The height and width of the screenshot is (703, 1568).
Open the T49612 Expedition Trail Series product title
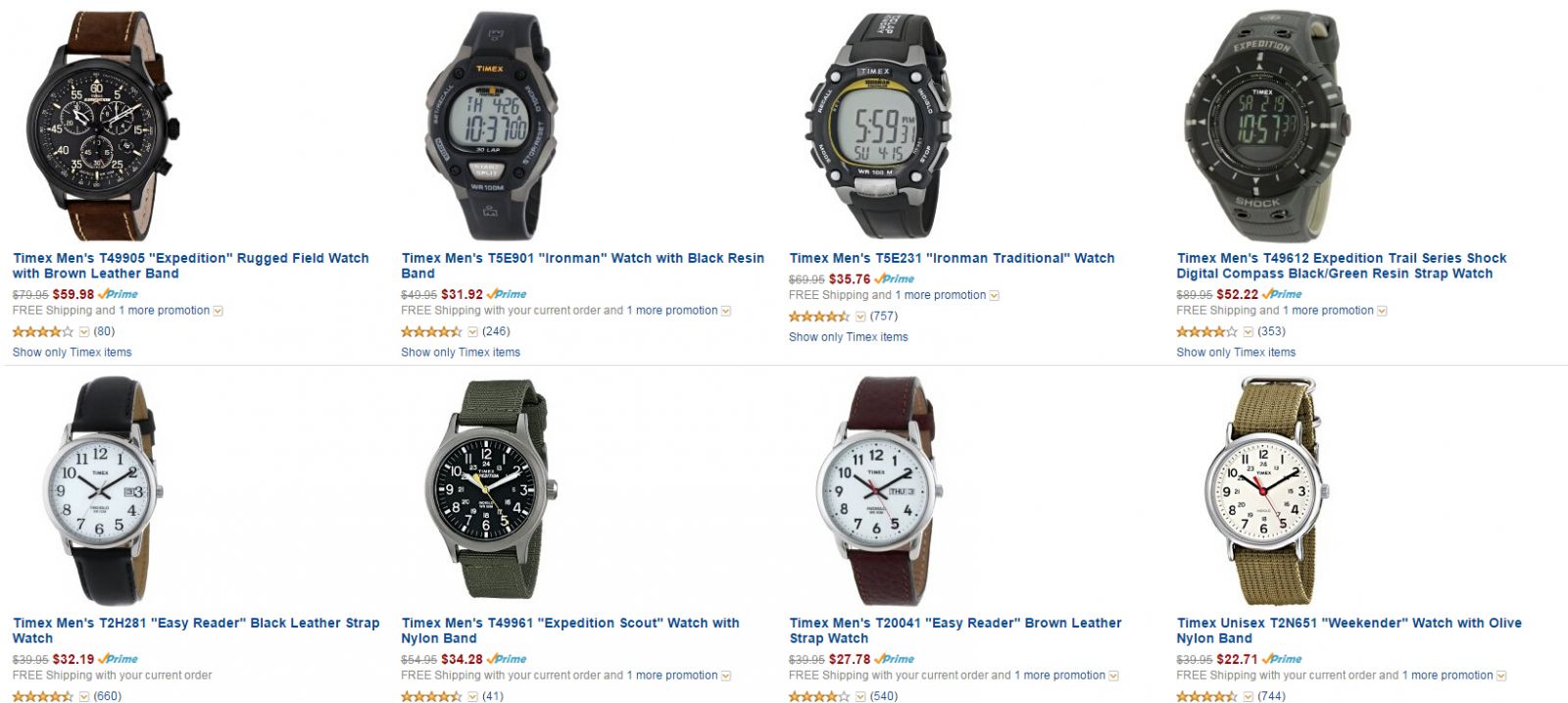(1342, 266)
